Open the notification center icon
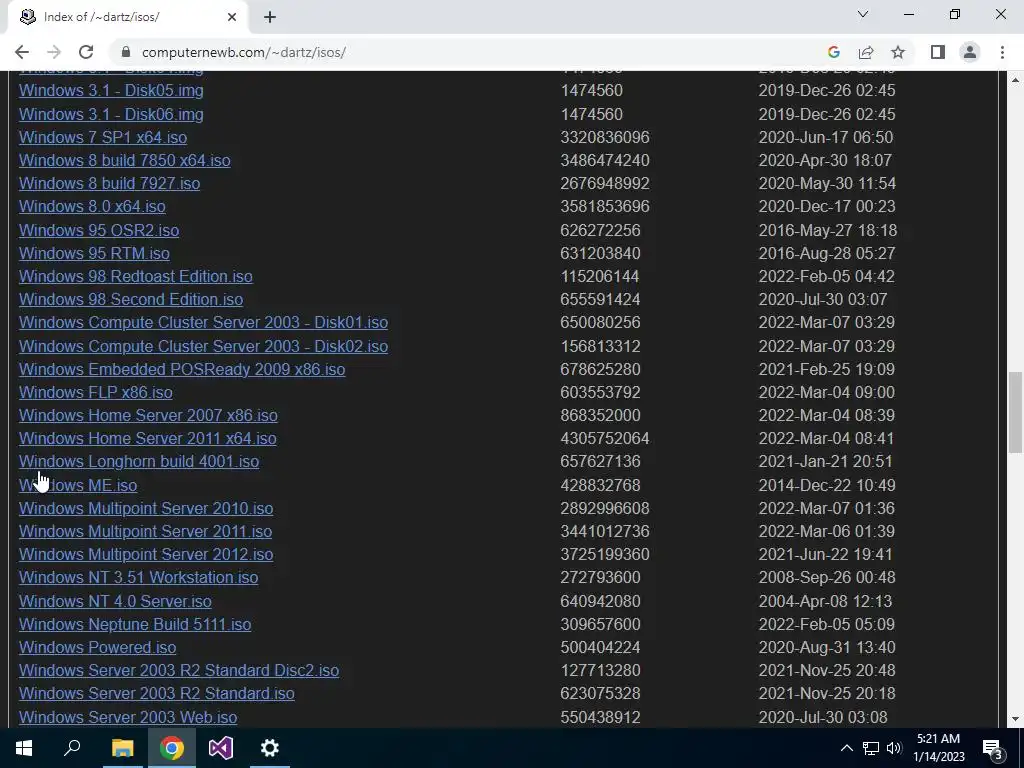This screenshot has width=1024, height=768. pos(993,748)
